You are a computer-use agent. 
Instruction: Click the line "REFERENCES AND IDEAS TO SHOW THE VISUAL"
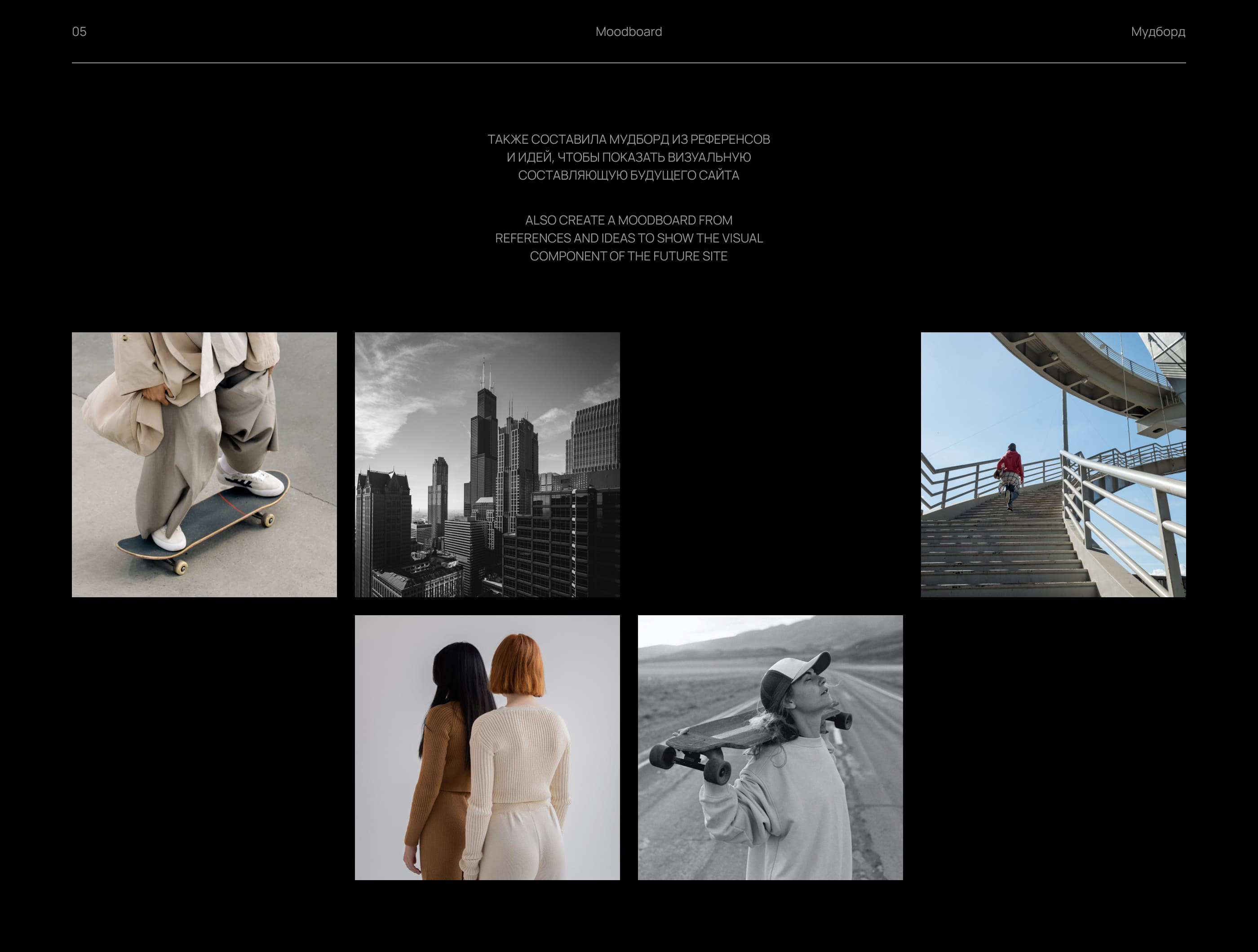[629, 238]
